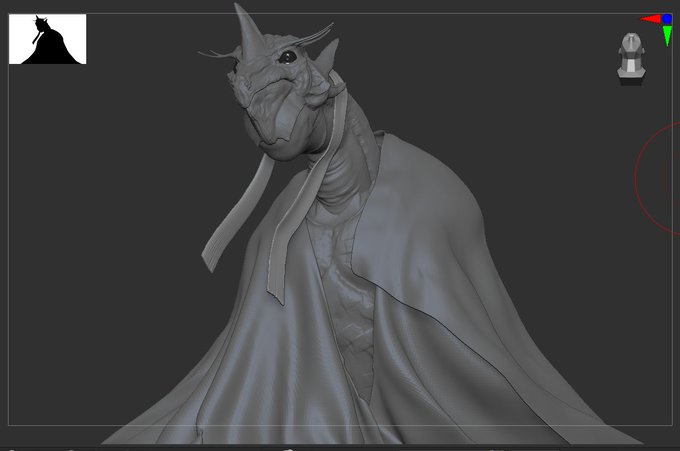Click the silhouette thumbnail preview
This screenshot has height=451, width=680.
48,39
